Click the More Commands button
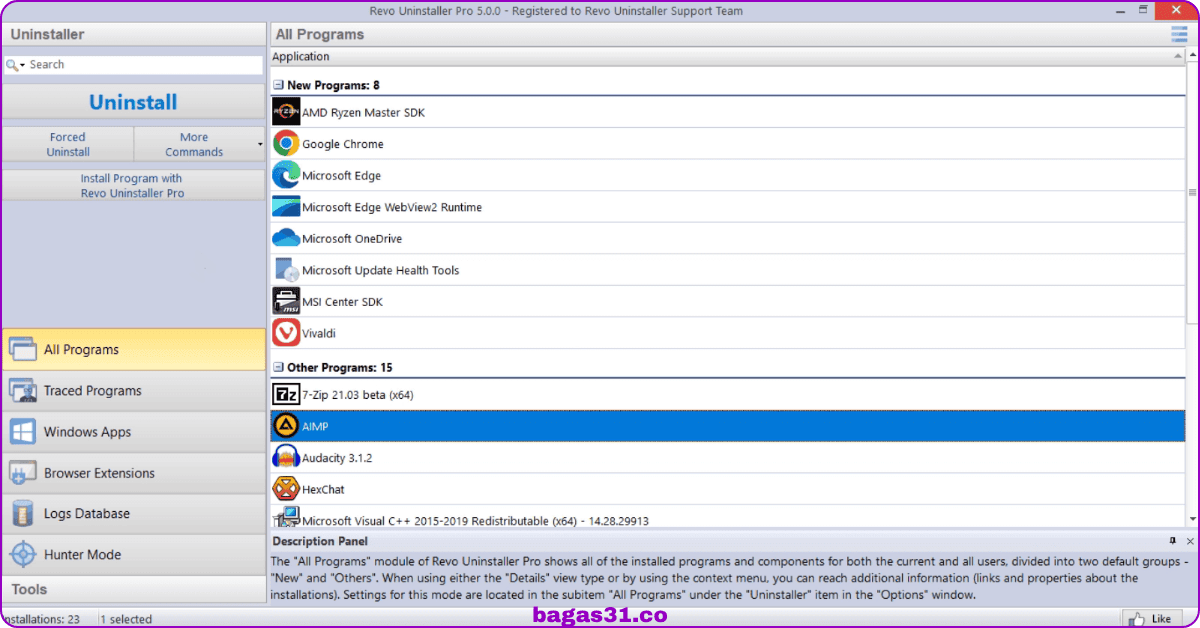 [194, 145]
